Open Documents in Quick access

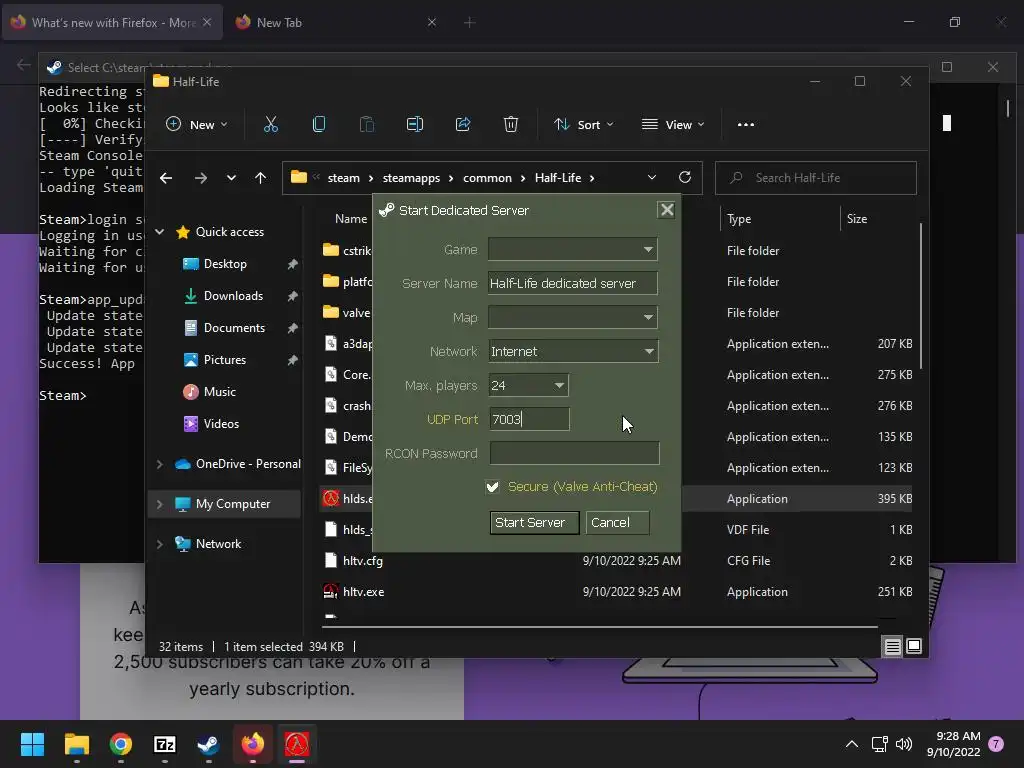[x=234, y=328]
